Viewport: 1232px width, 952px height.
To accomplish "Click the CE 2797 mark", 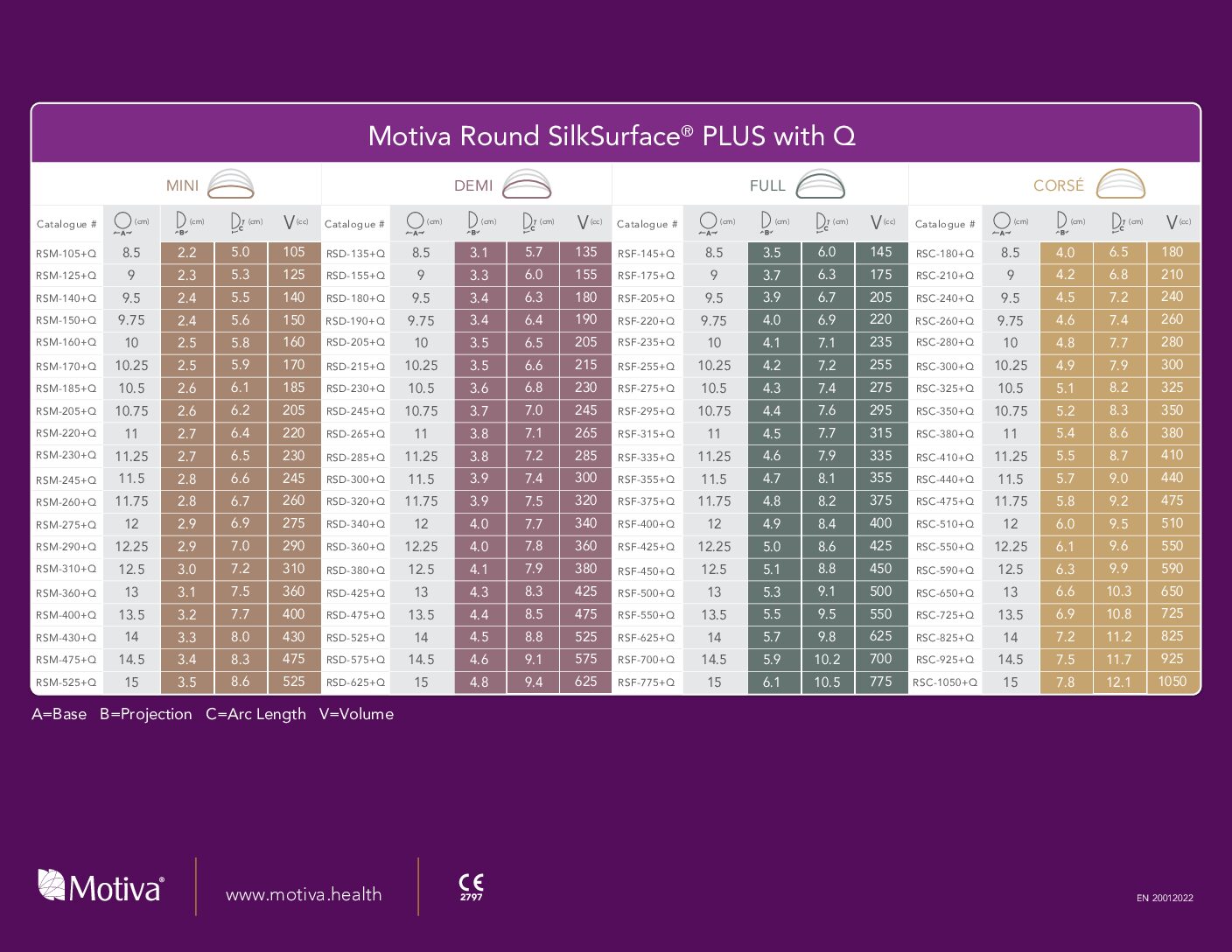I will pyautogui.click(x=471, y=886).
